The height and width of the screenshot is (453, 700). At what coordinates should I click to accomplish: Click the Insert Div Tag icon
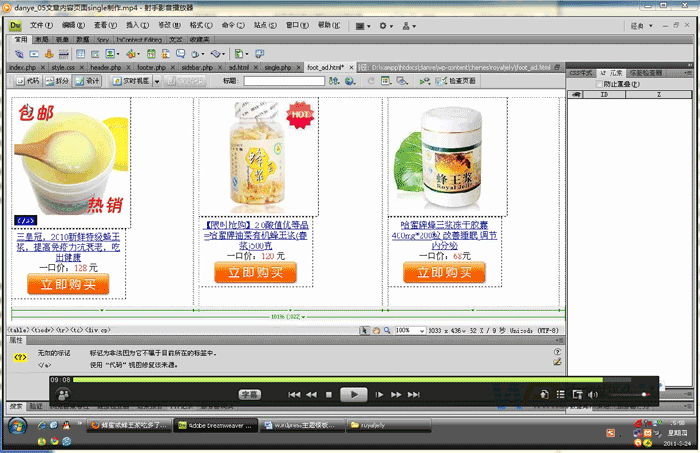95,54
